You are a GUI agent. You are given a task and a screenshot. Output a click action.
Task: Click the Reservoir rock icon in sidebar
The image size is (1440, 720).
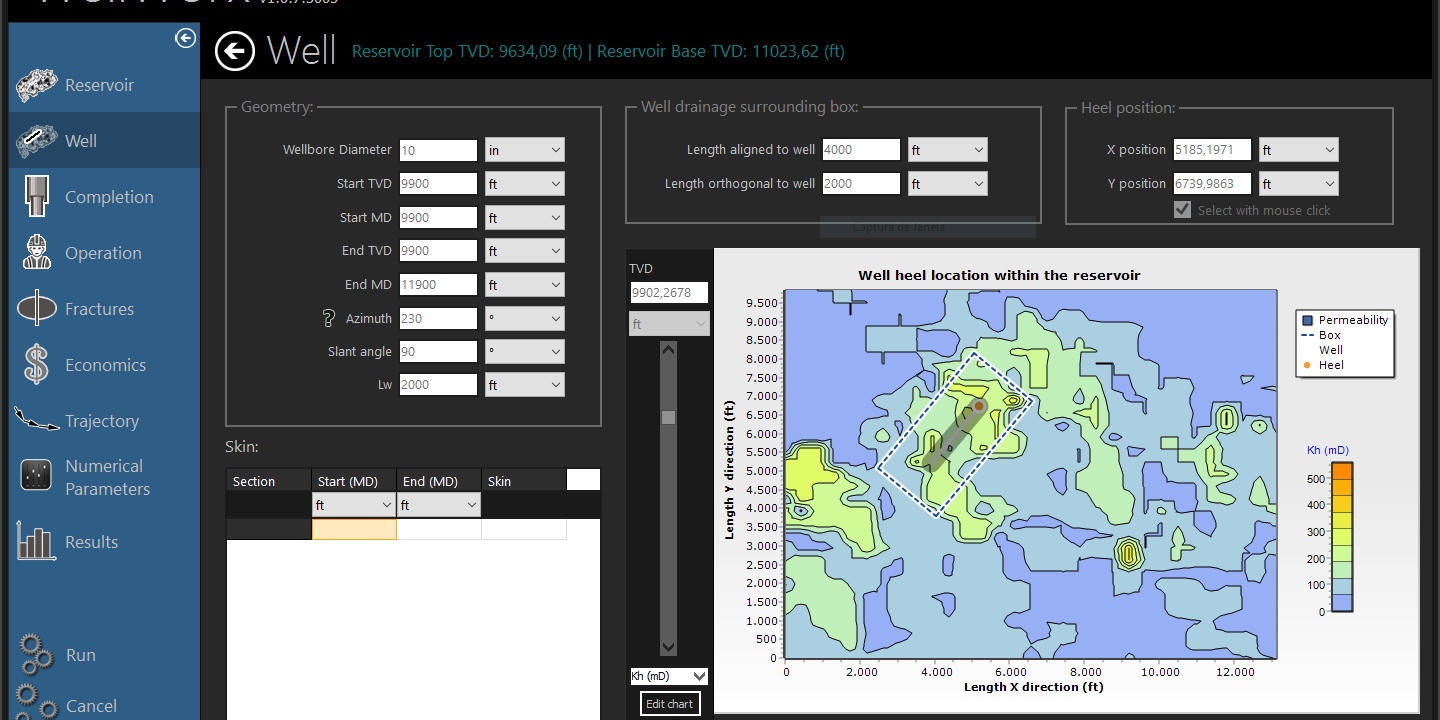click(x=37, y=85)
